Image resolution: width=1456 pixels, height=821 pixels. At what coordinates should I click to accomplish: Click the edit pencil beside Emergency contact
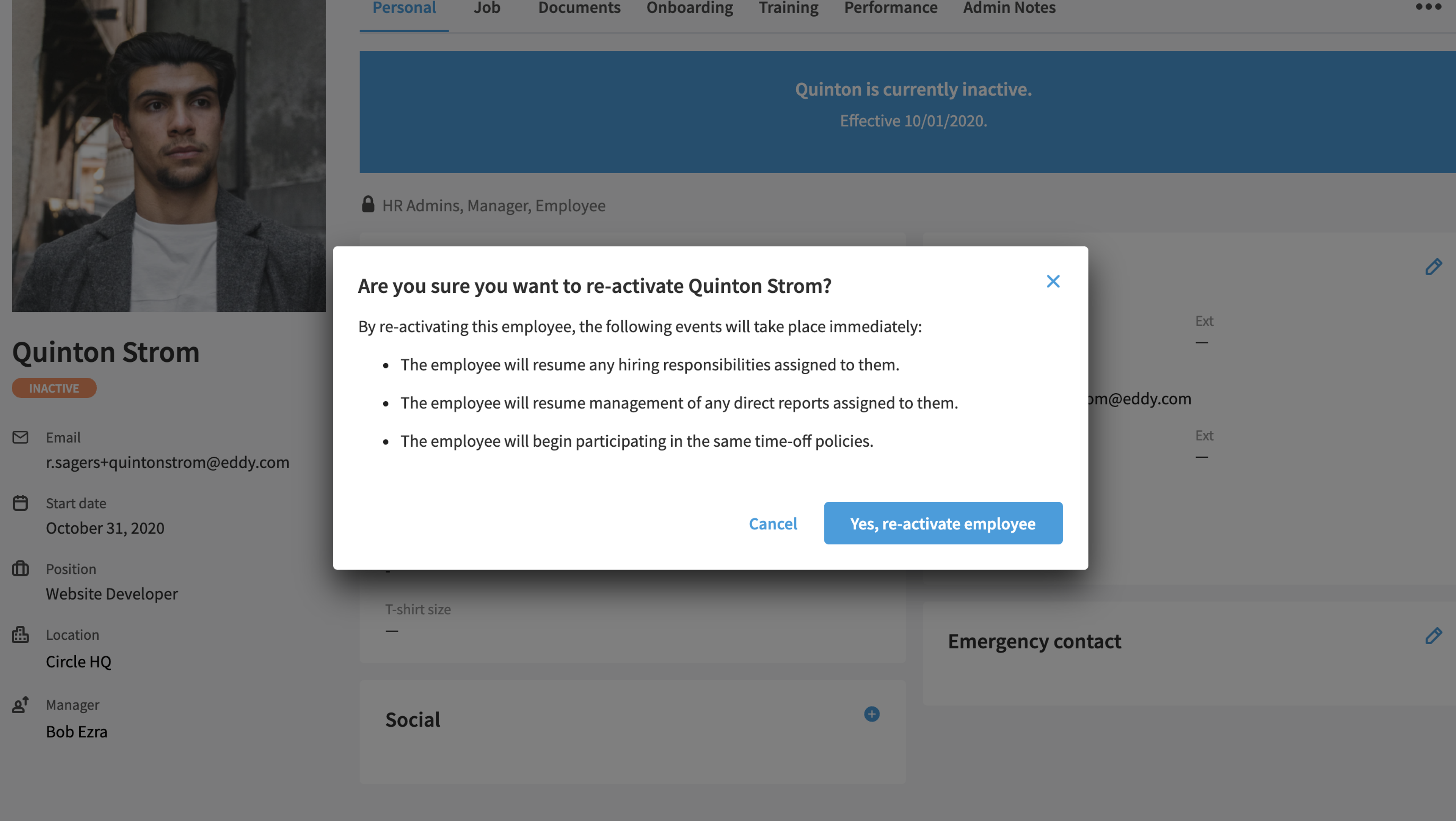coord(1433,636)
